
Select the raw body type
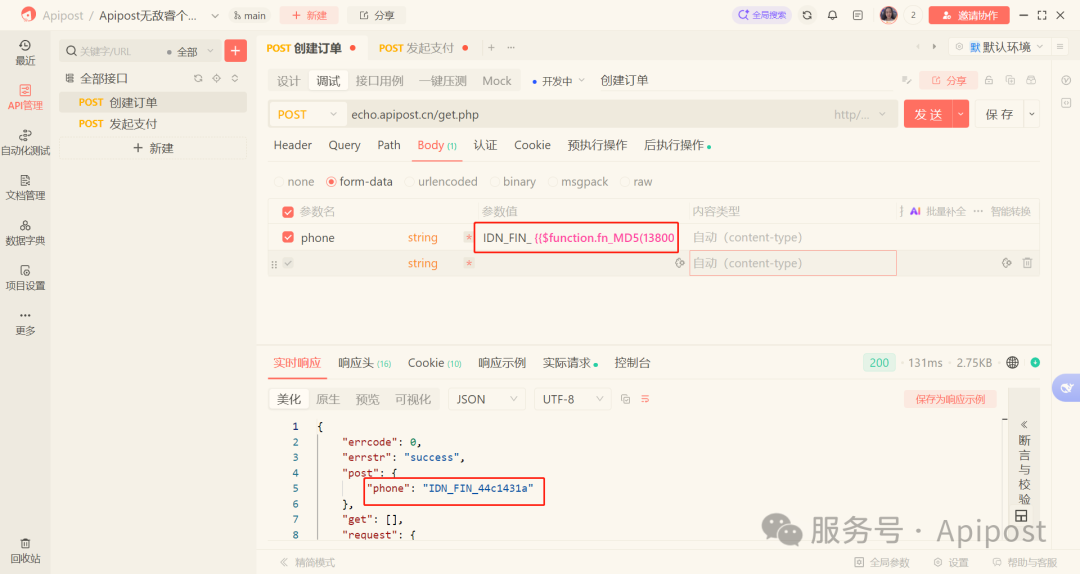click(x=636, y=182)
